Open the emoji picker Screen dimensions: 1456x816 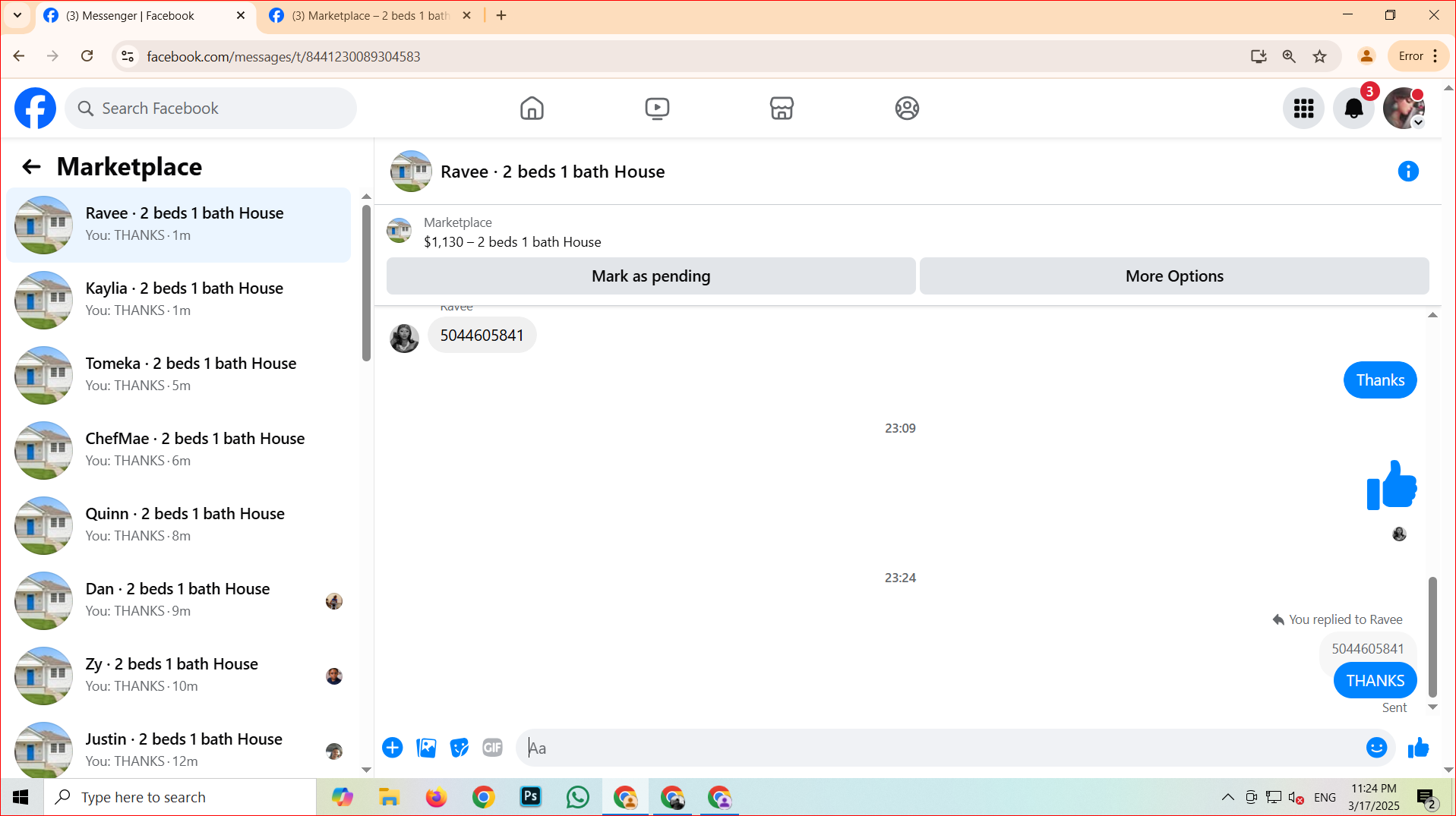[x=1376, y=748]
